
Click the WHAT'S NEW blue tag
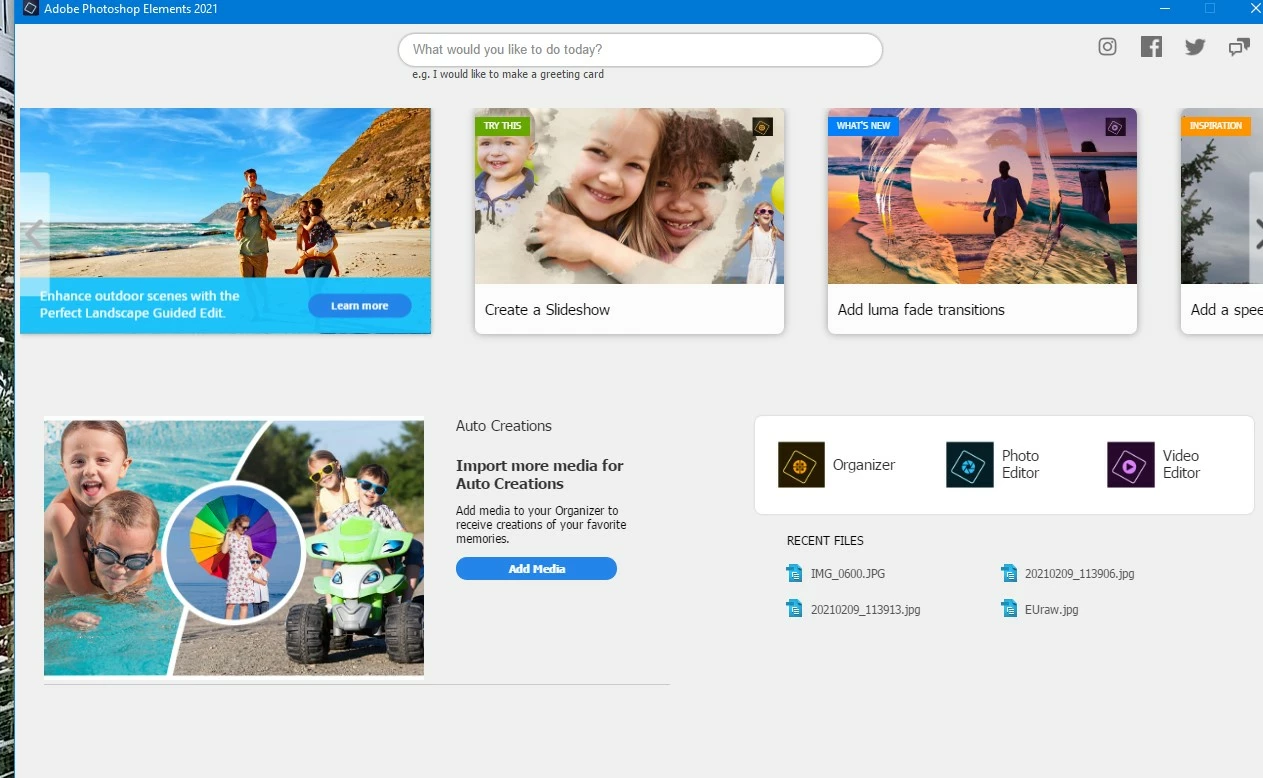pos(863,126)
